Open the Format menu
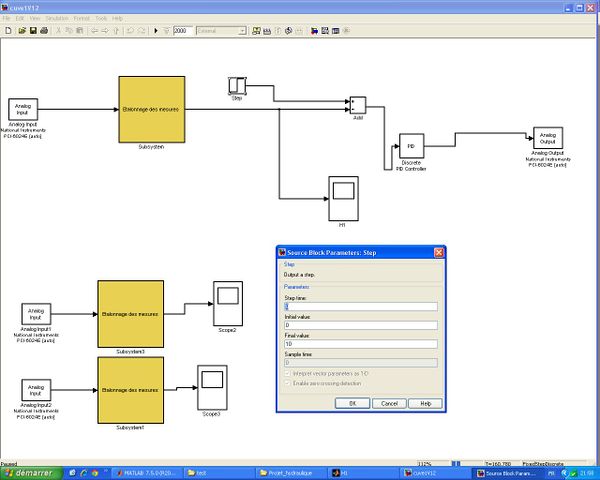 click(81, 18)
